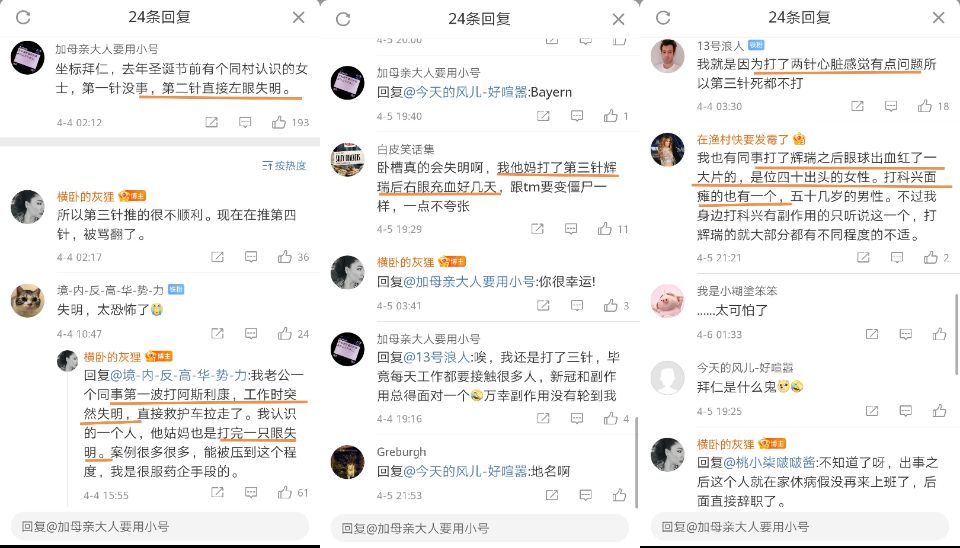Reply to comment posted 4-4 10:47
Screen dimensions: 960x548
coord(251,333)
